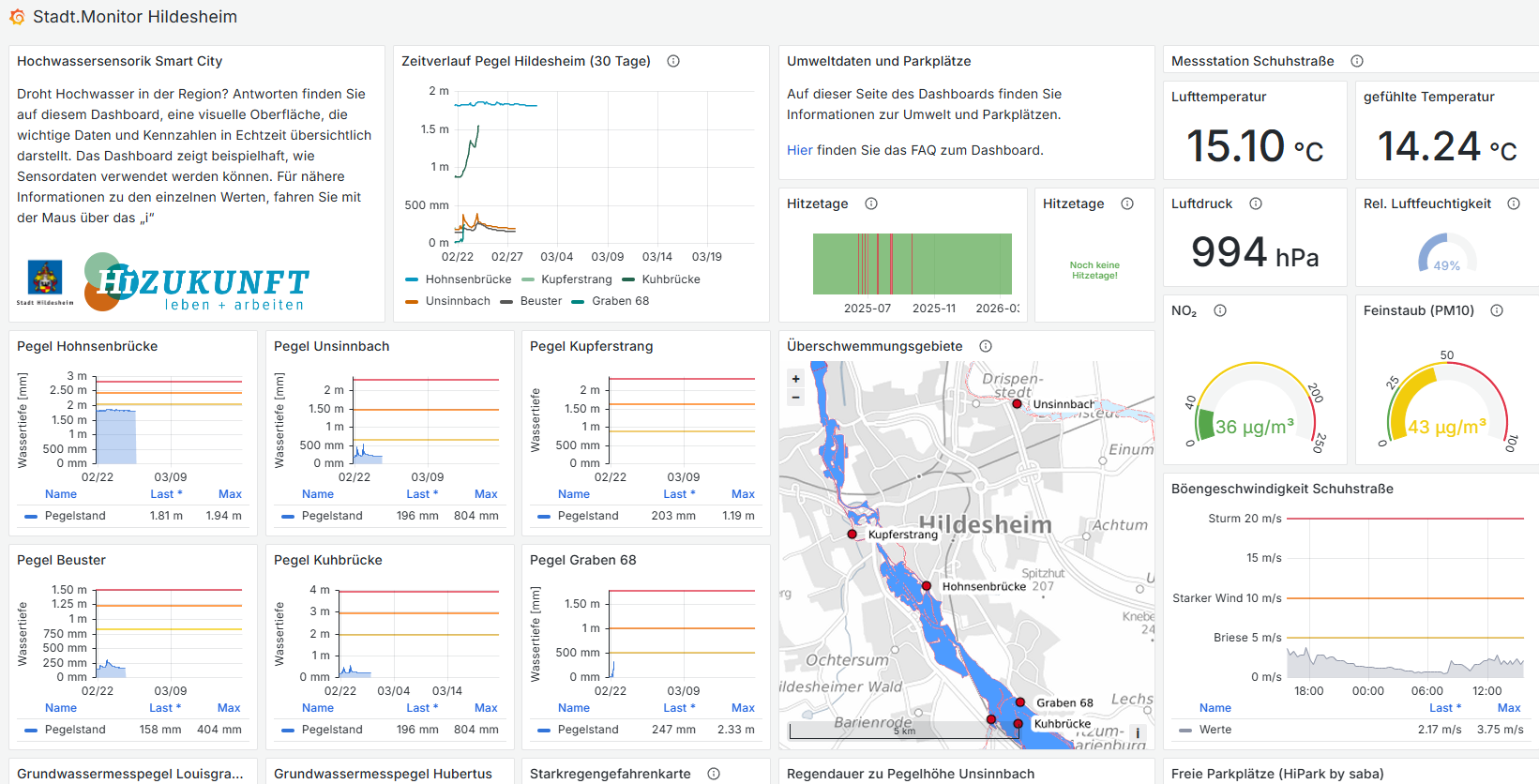
Task: Click the Grafana logo next to Stadt.Monitor Hildesheim
Action: (x=17, y=17)
